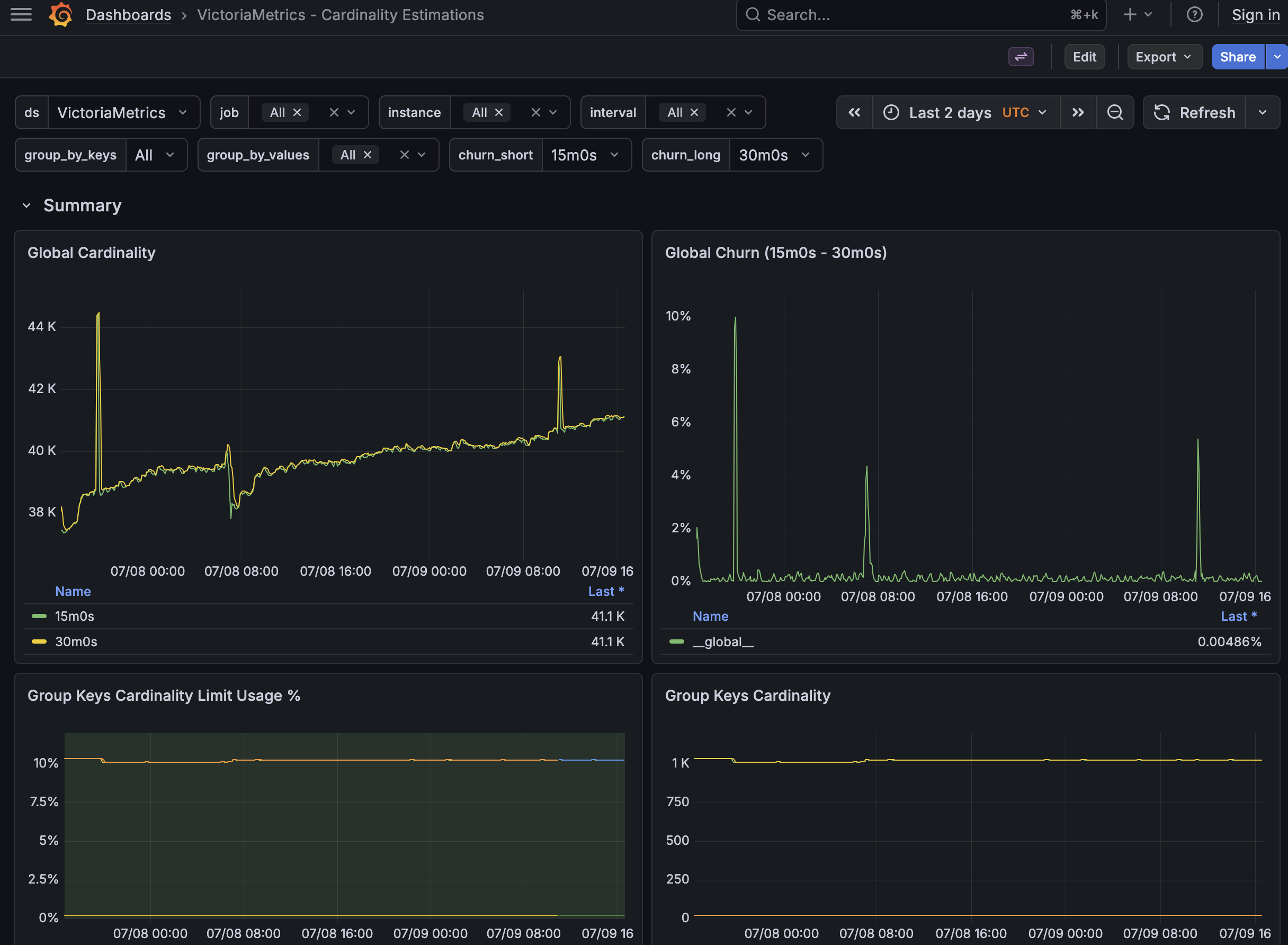The width and height of the screenshot is (1288, 945).
Task: Click the Global Churn panel title
Action: pos(775,253)
